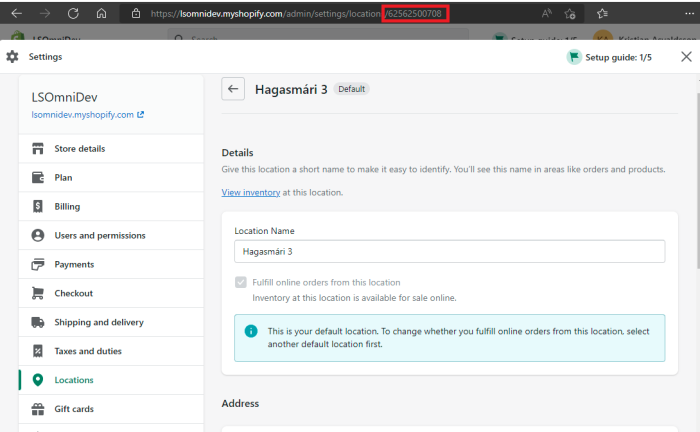Select Billing in settings sidebar
The height and width of the screenshot is (432, 700).
(67, 207)
